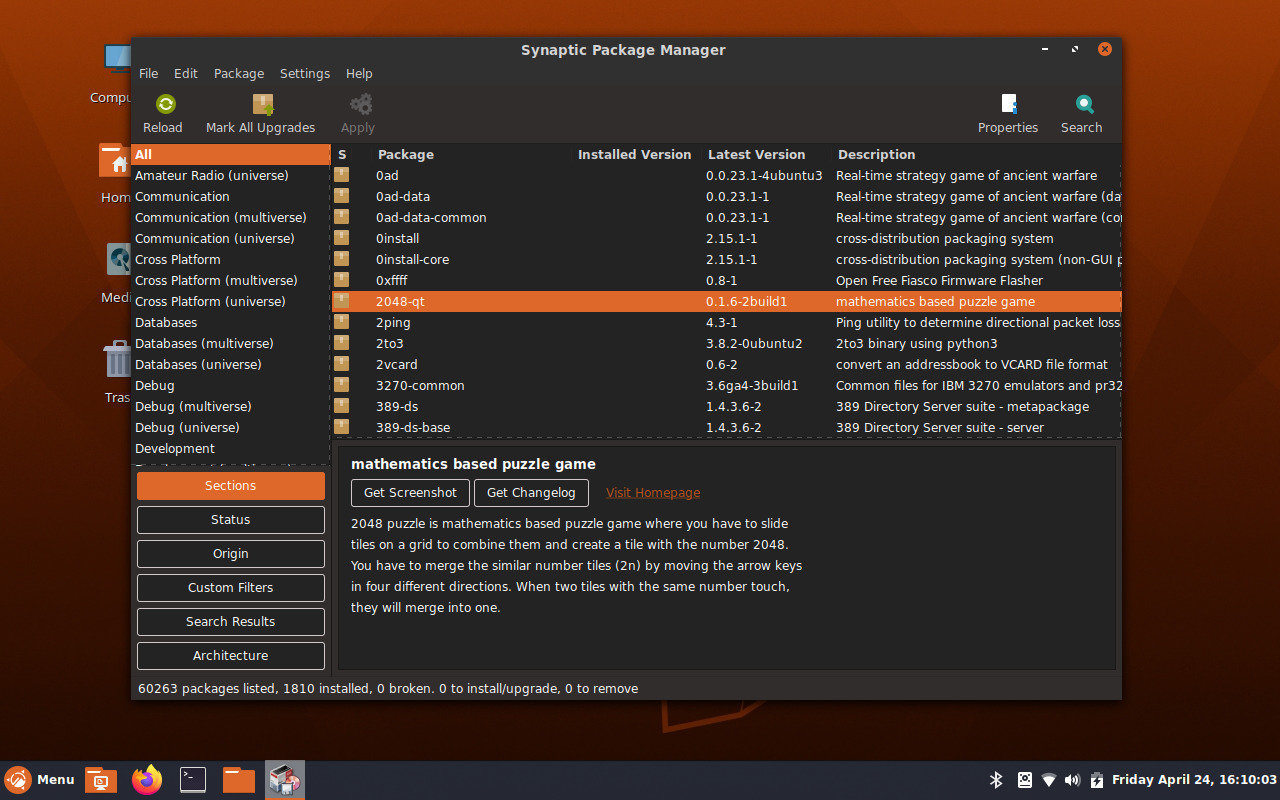This screenshot has width=1280, height=800.
Task: Click the status box for the 2ping package
Action: click(x=342, y=322)
